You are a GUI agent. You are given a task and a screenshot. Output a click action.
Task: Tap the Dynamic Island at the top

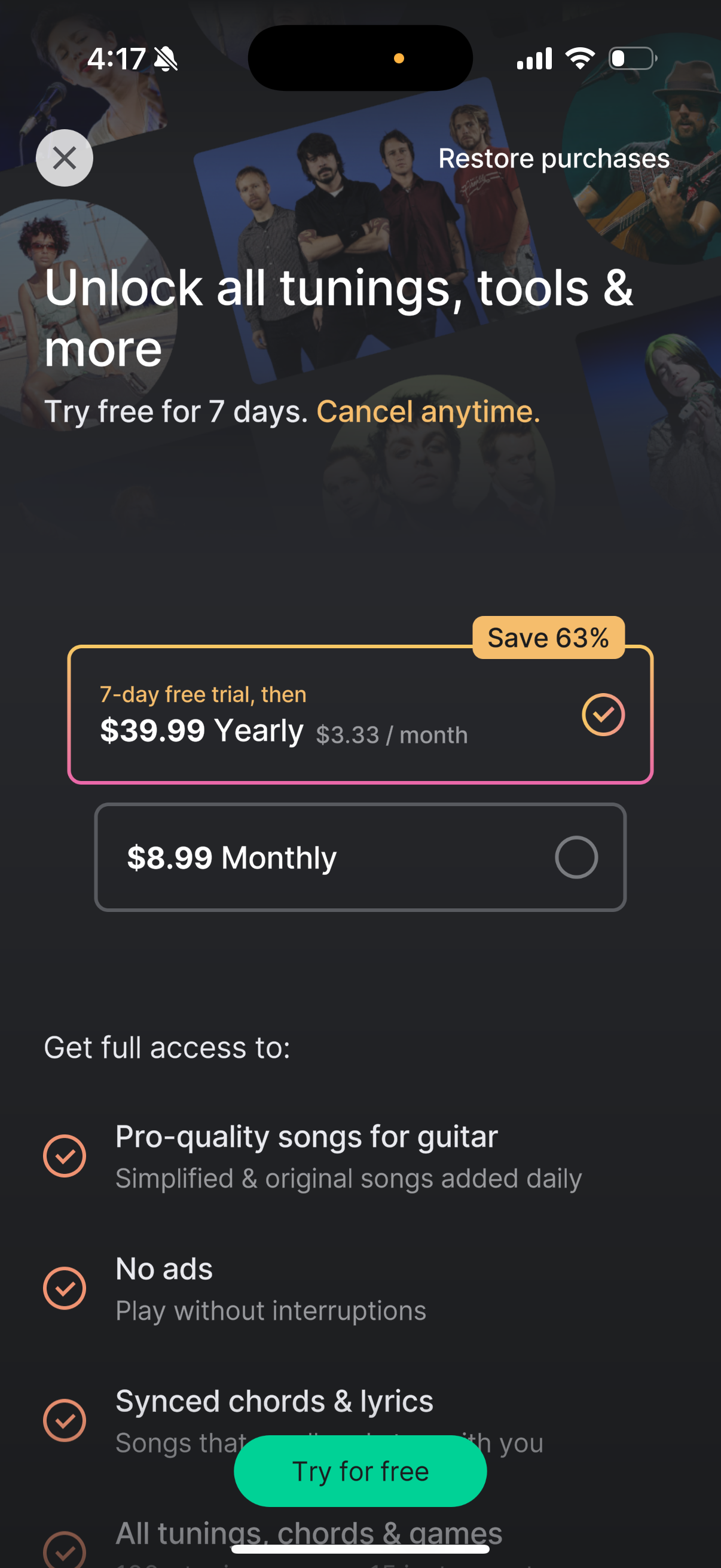pyautogui.click(x=360, y=58)
